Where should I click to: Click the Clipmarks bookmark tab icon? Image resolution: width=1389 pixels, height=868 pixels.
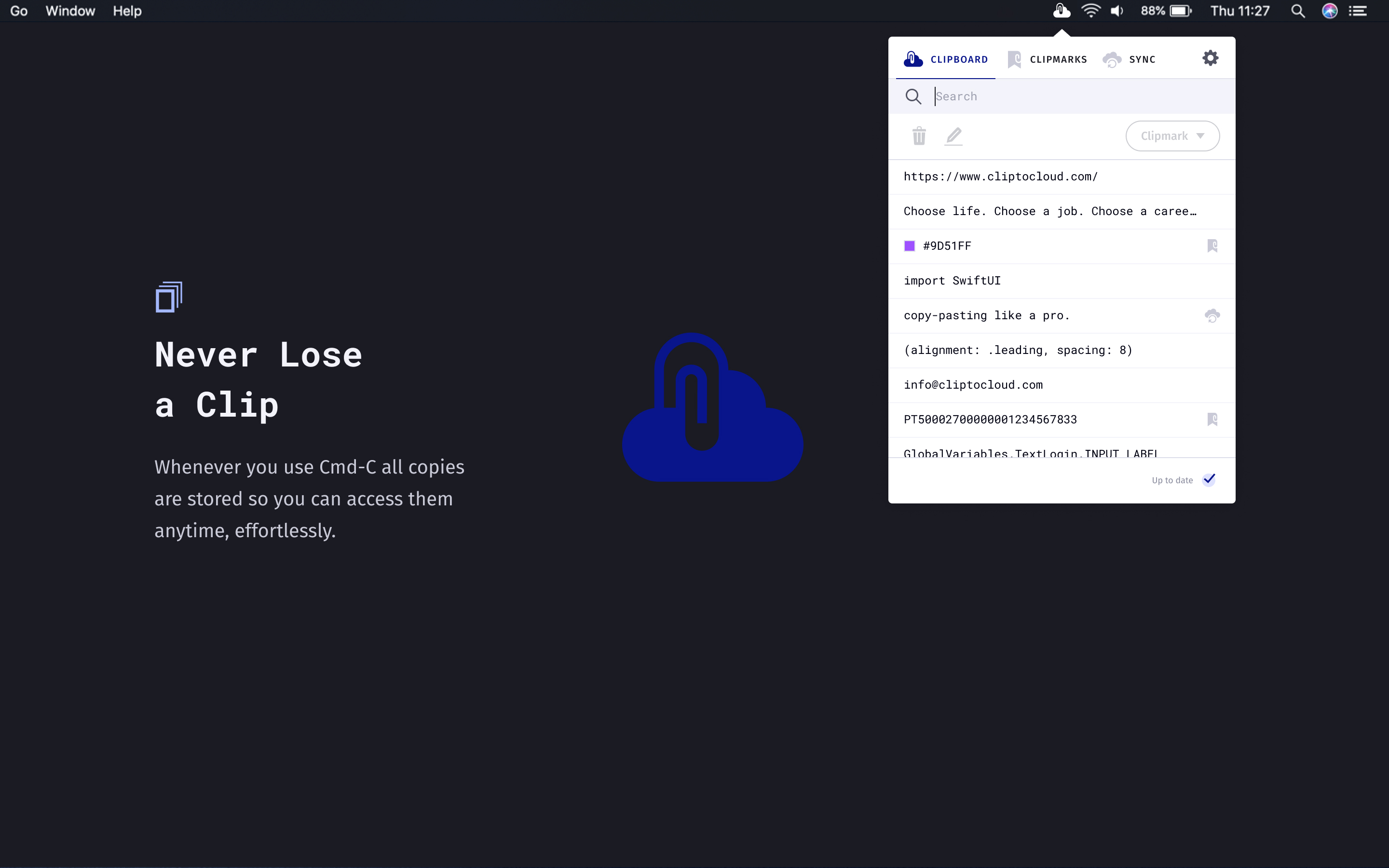tap(1014, 59)
